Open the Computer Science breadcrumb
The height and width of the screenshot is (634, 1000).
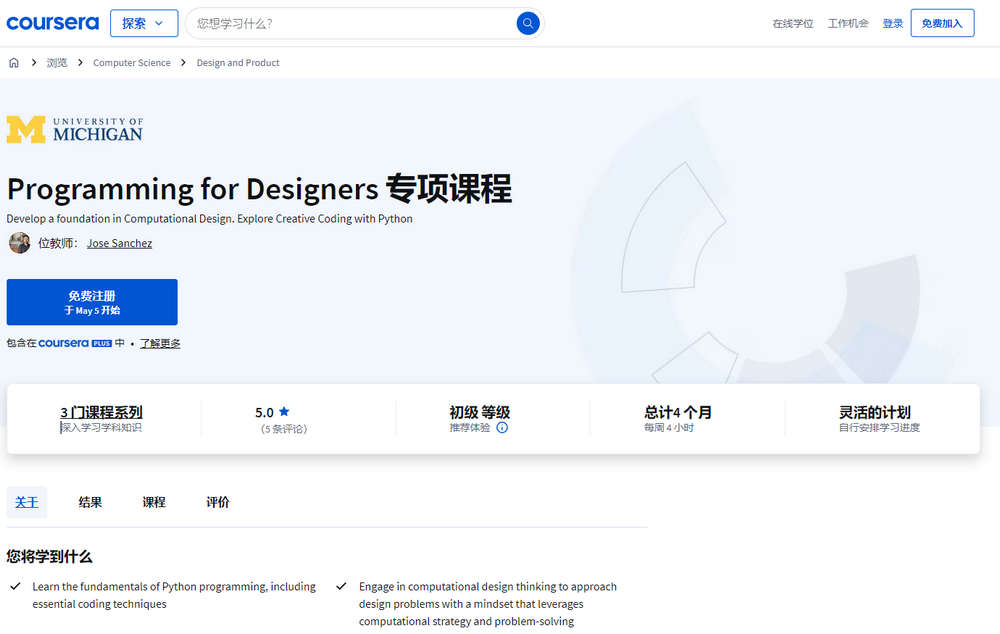click(x=131, y=63)
